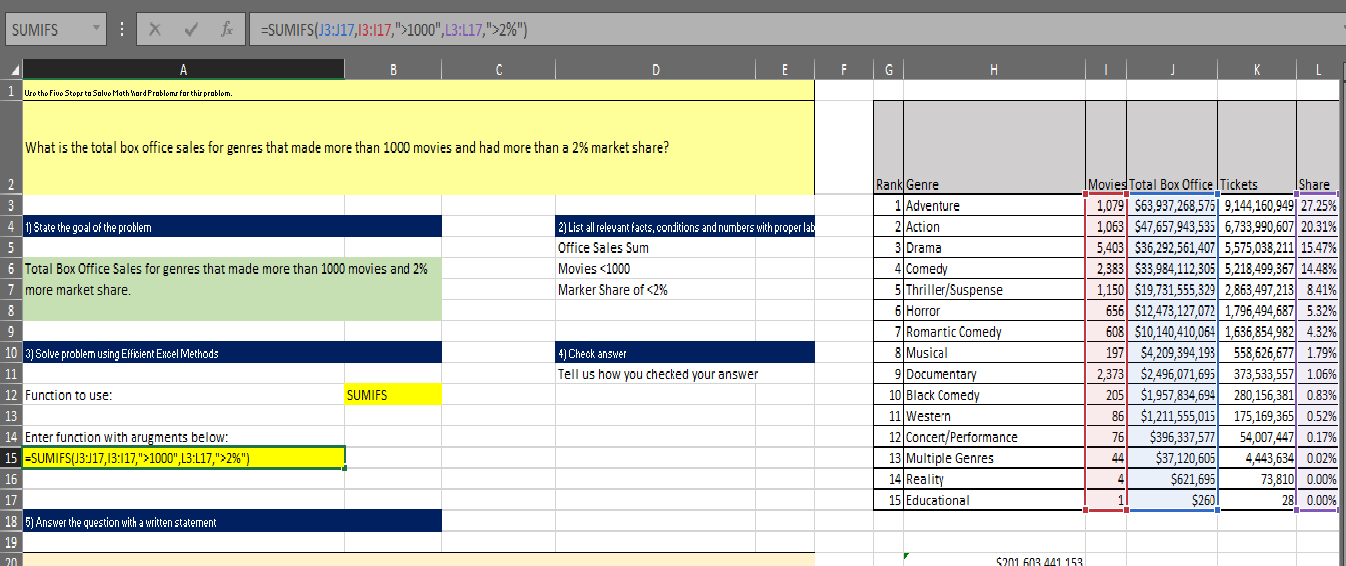
Task: Click inside the formula bar text
Action: click(x=394, y=30)
